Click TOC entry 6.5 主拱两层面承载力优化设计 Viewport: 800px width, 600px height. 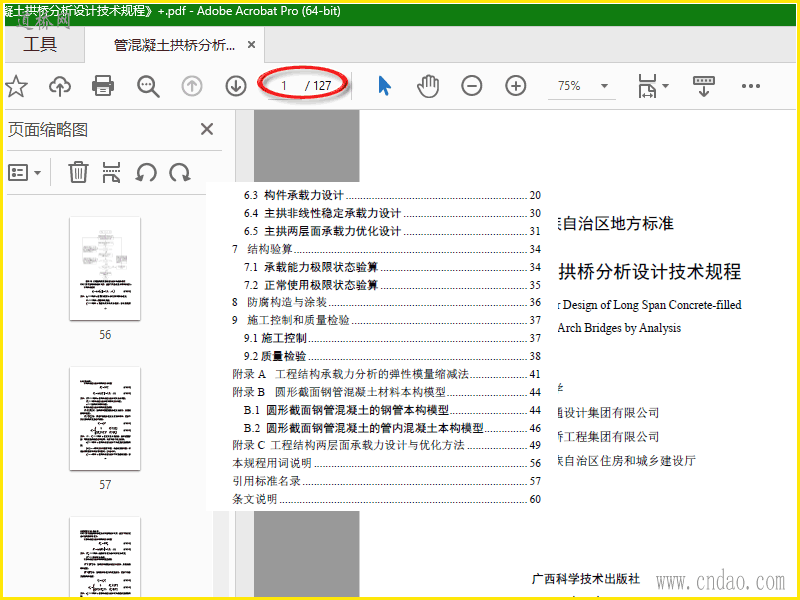click(x=392, y=231)
